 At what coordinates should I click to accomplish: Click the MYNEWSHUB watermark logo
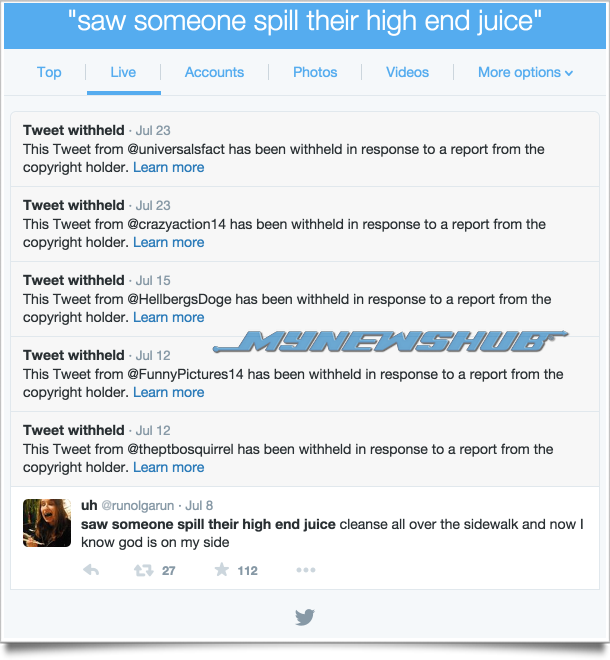390,341
